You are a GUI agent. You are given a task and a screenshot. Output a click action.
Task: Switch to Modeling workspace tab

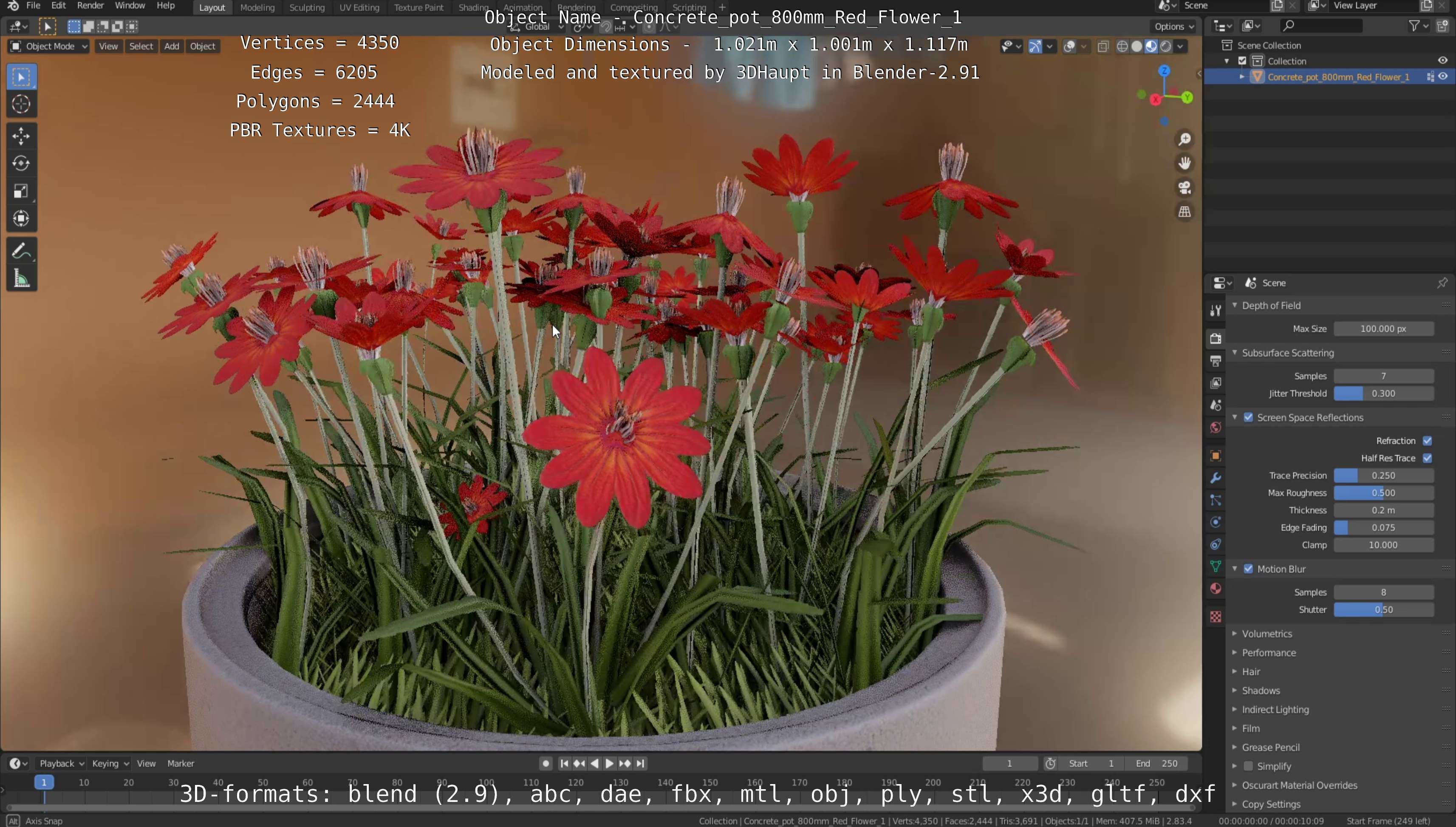(257, 7)
